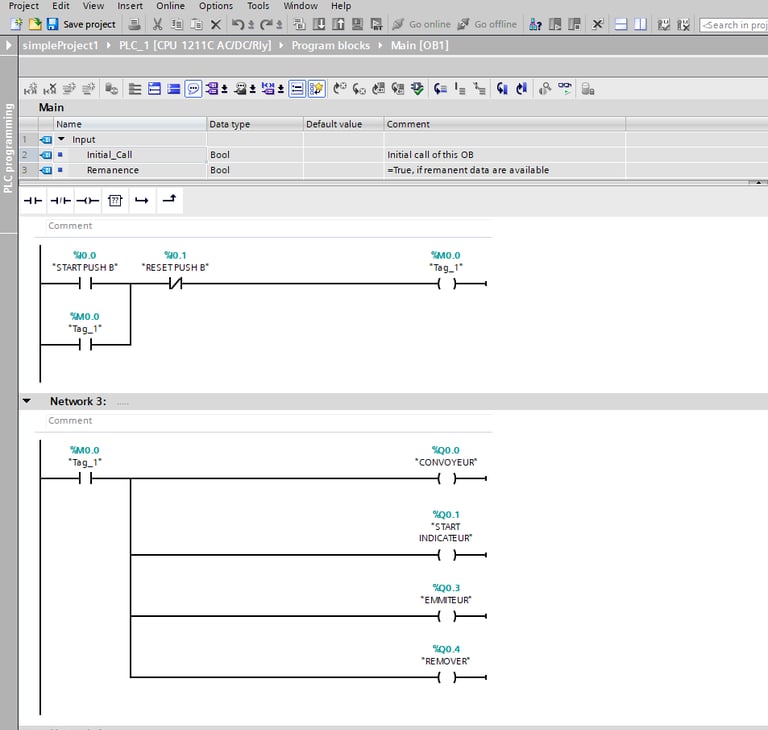Click the Delete X toolbar icon
The height and width of the screenshot is (730, 768).
point(215,24)
